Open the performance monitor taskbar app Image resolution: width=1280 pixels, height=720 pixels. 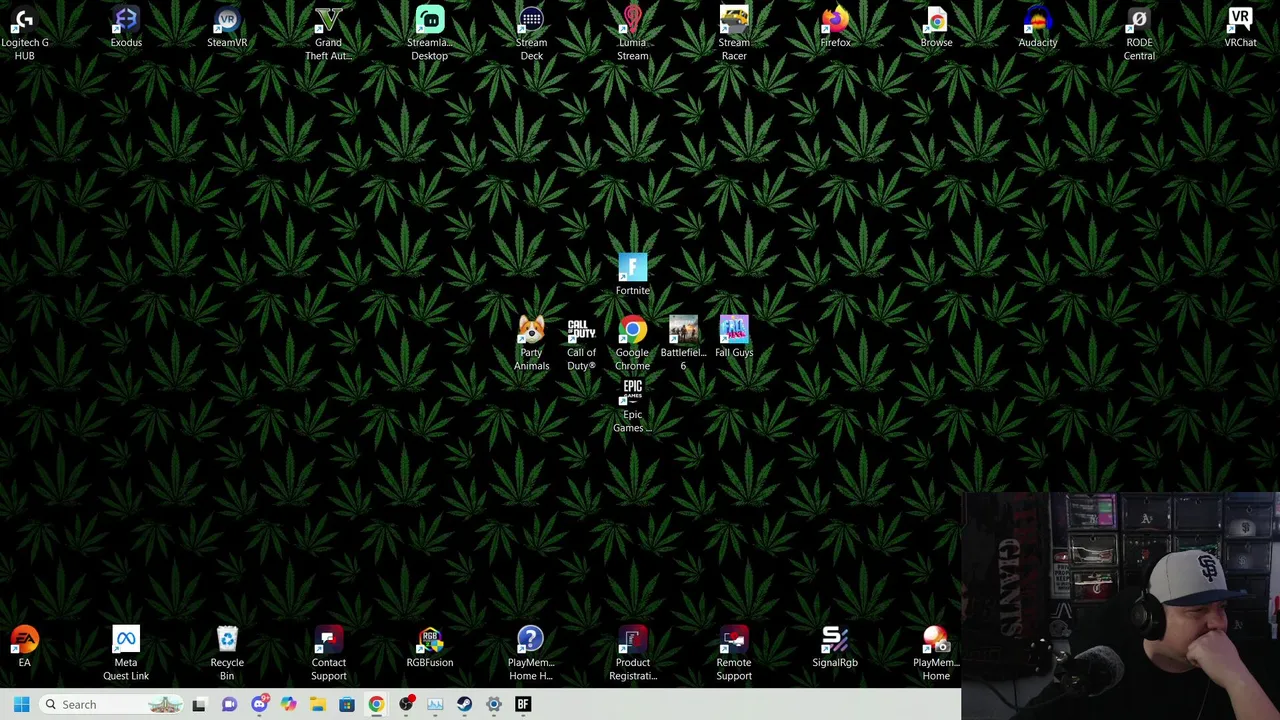coord(435,704)
